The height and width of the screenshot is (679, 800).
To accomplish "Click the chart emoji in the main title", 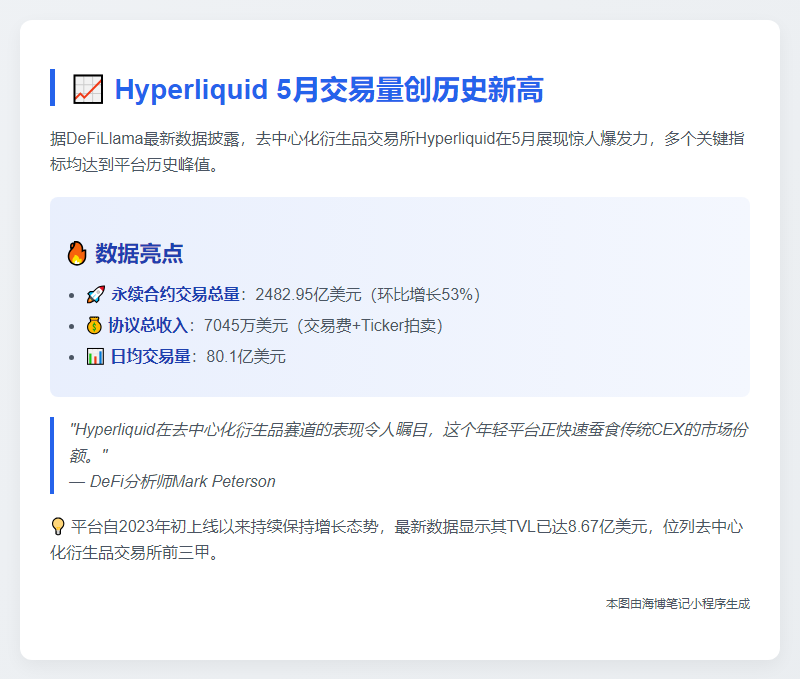I will click(x=90, y=88).
